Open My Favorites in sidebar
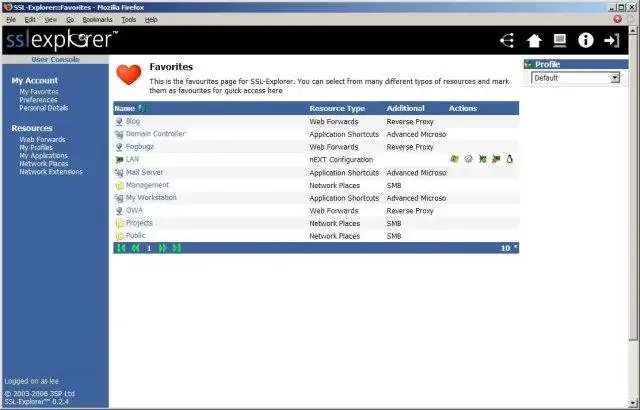This screenshot has height=410, width=640. coord(39,92)
